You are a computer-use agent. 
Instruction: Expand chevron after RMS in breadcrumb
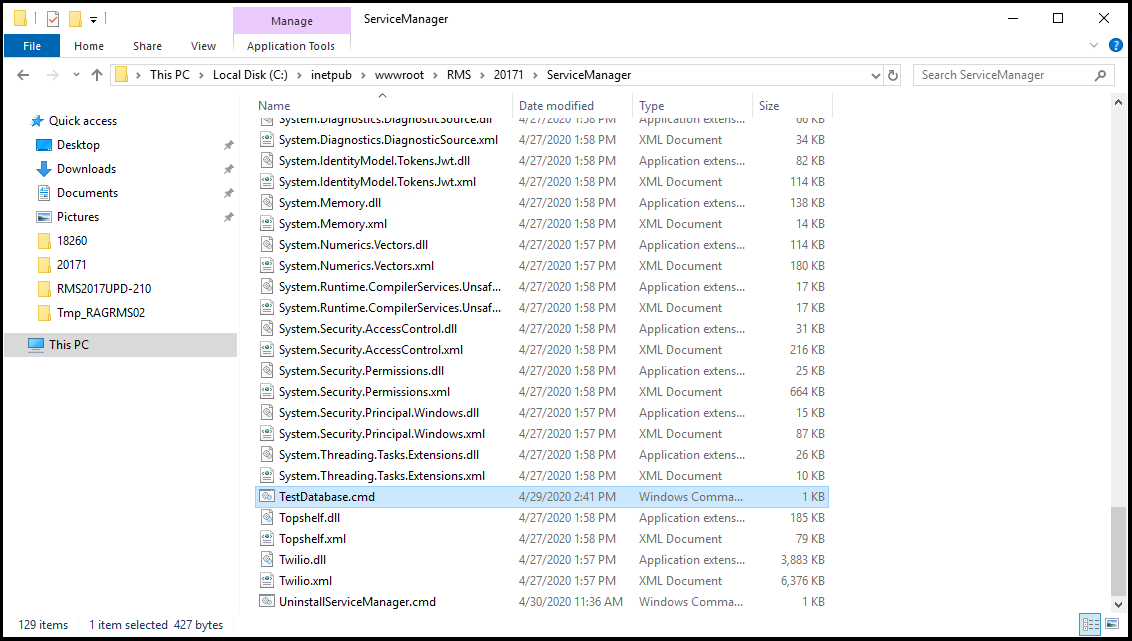tap(482, 75)
